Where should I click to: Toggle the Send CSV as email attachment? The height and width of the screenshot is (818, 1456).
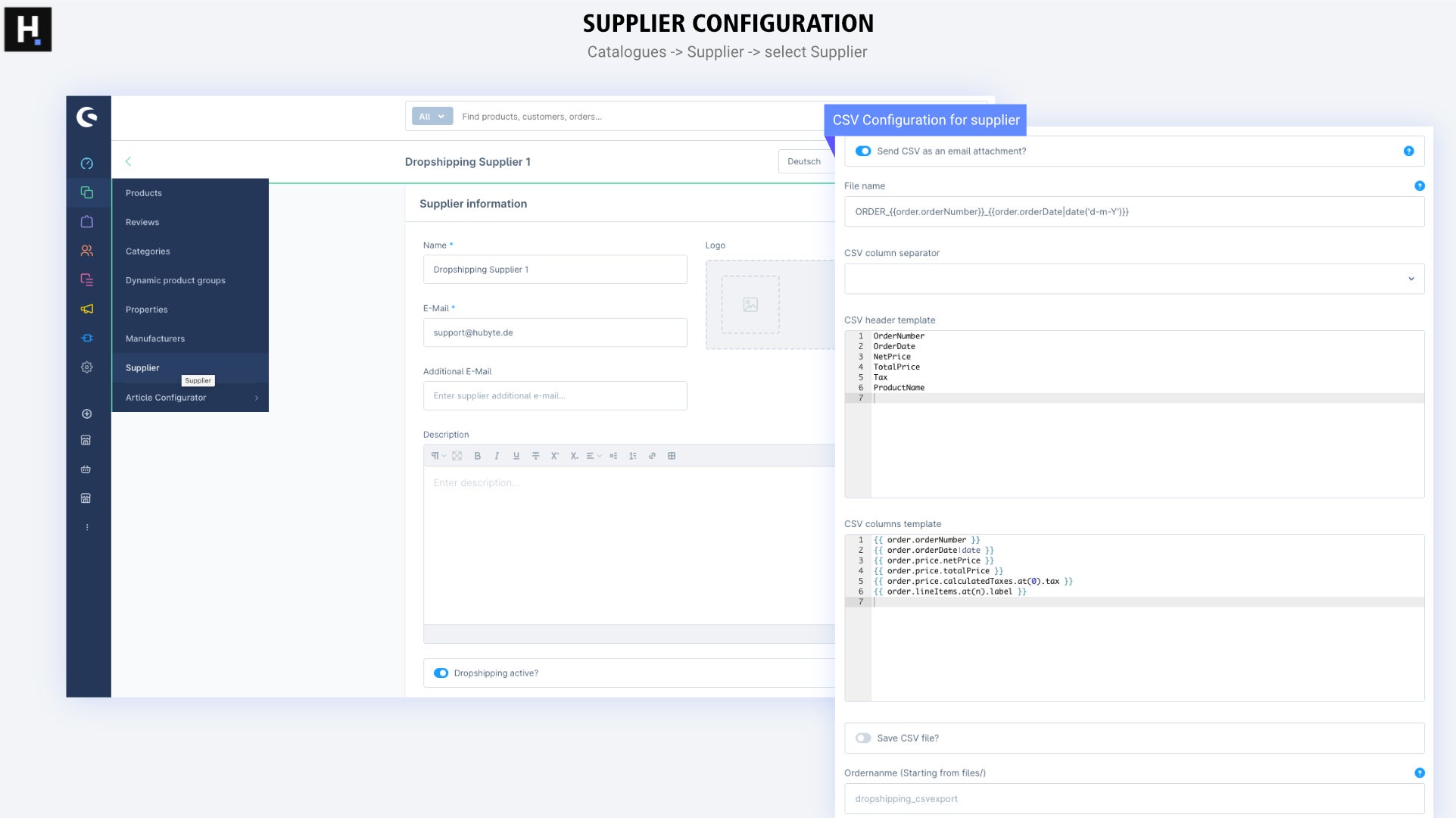(863, 151)
